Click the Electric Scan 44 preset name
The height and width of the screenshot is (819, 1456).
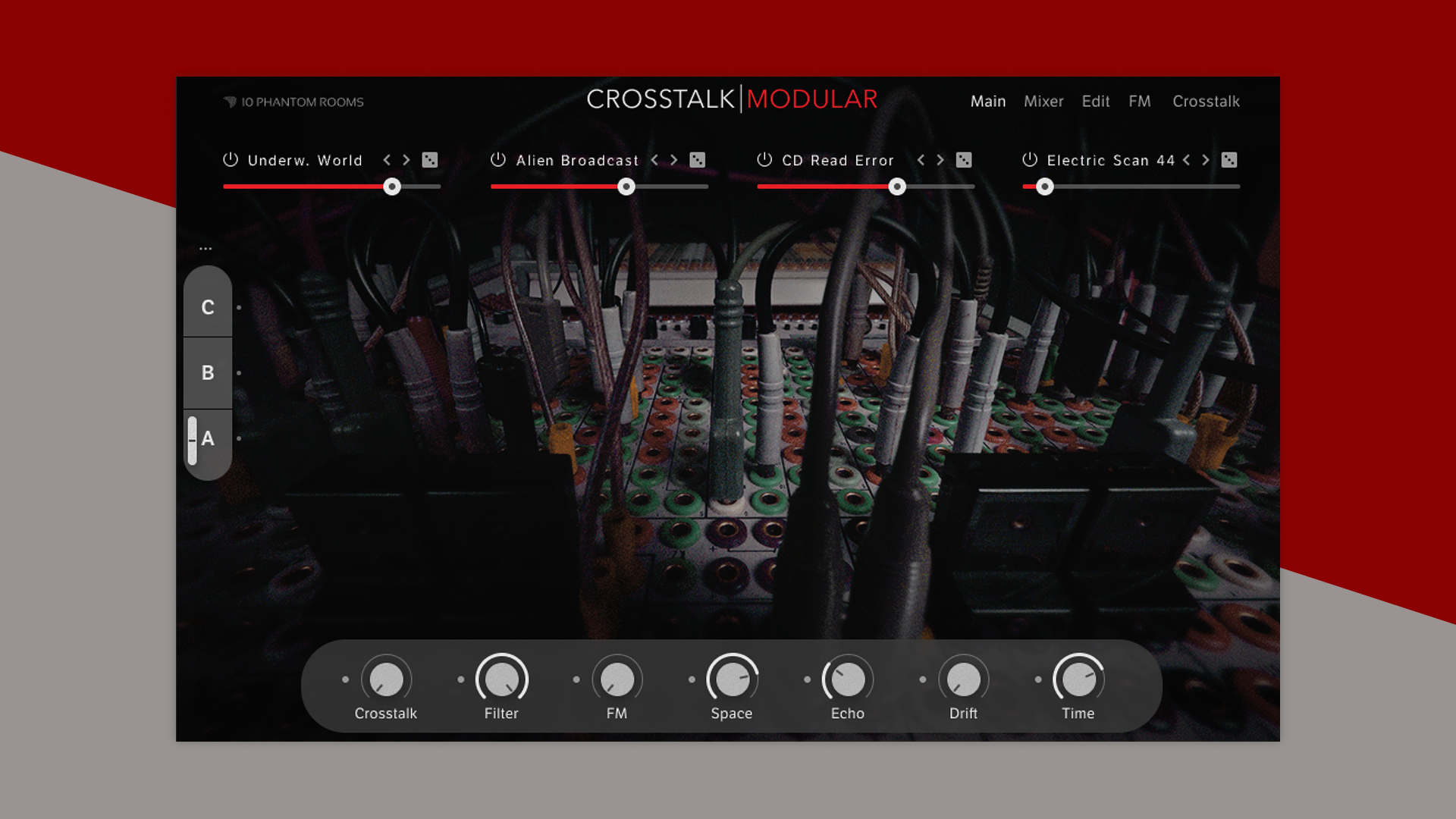coord(1110,160)
